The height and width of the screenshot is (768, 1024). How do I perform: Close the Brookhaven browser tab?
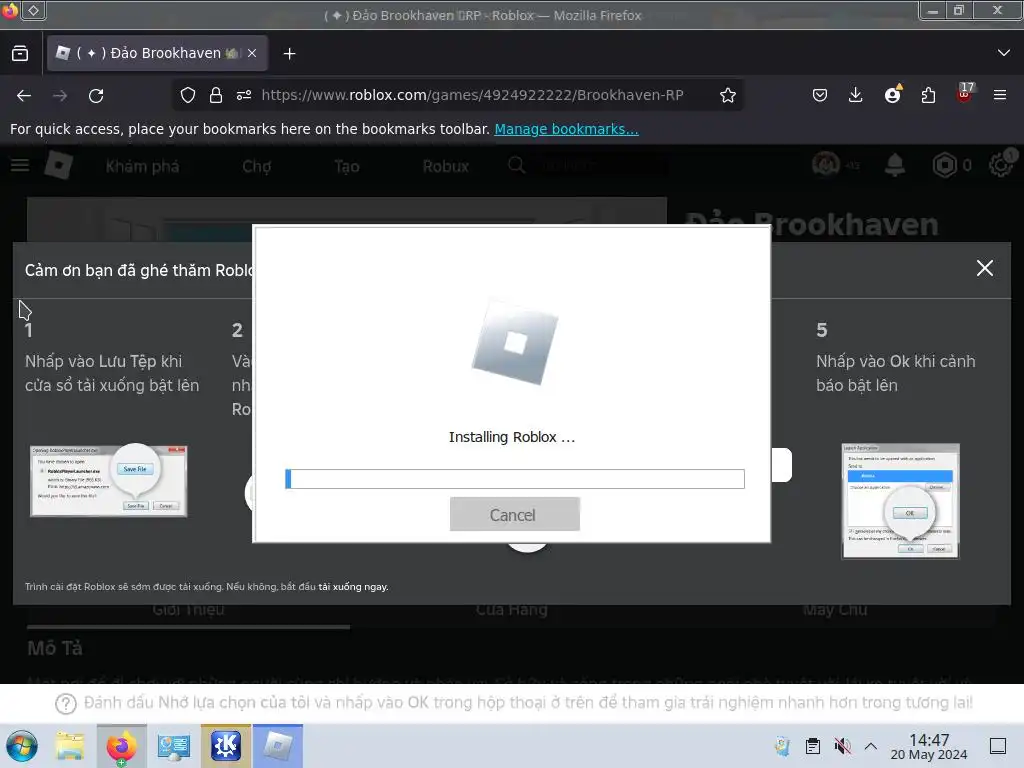[252, 54]
